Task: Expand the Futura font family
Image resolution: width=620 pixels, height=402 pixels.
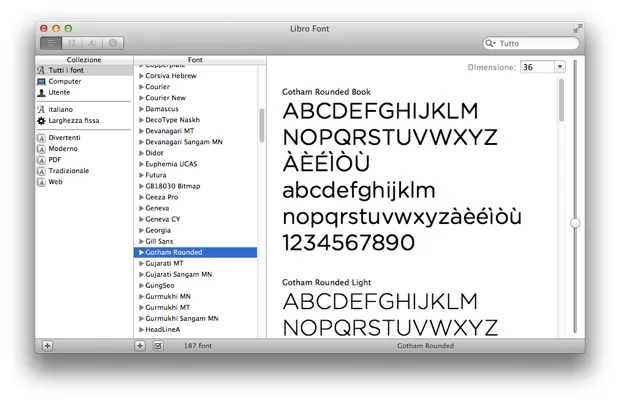Action: [141, 175]
